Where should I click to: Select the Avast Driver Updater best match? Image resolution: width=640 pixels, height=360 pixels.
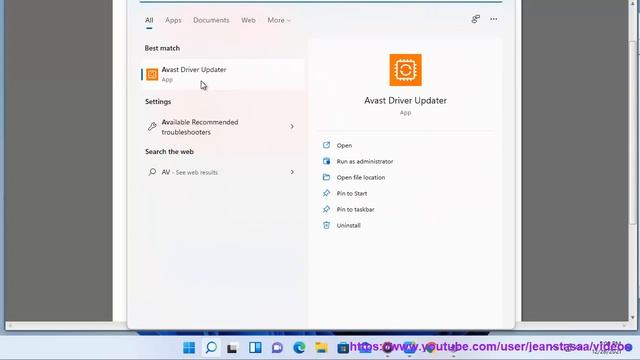(223, 74)
